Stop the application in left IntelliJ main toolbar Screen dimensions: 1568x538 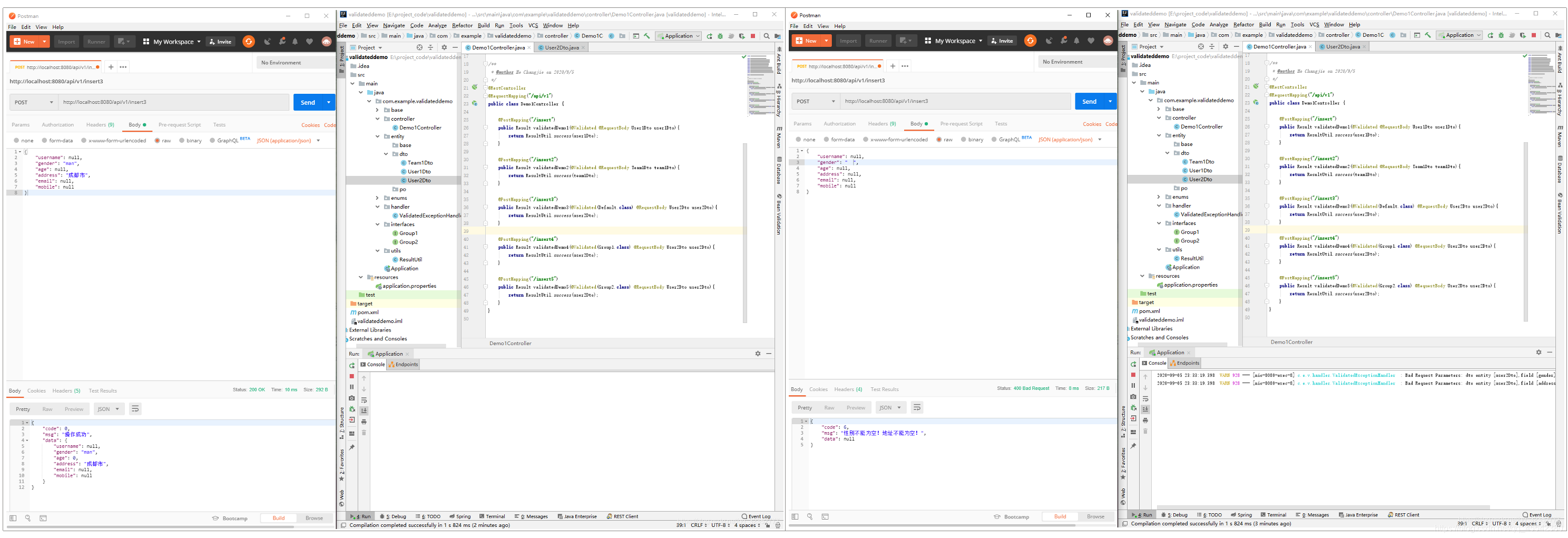(753, 36)
